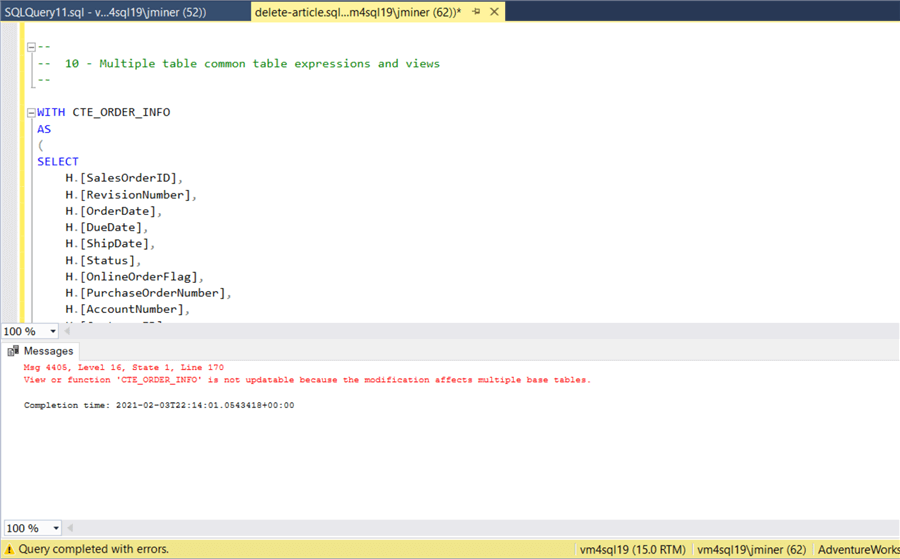
Task: Open the editor zoom percentage dropdown
Action: point(53,331)
